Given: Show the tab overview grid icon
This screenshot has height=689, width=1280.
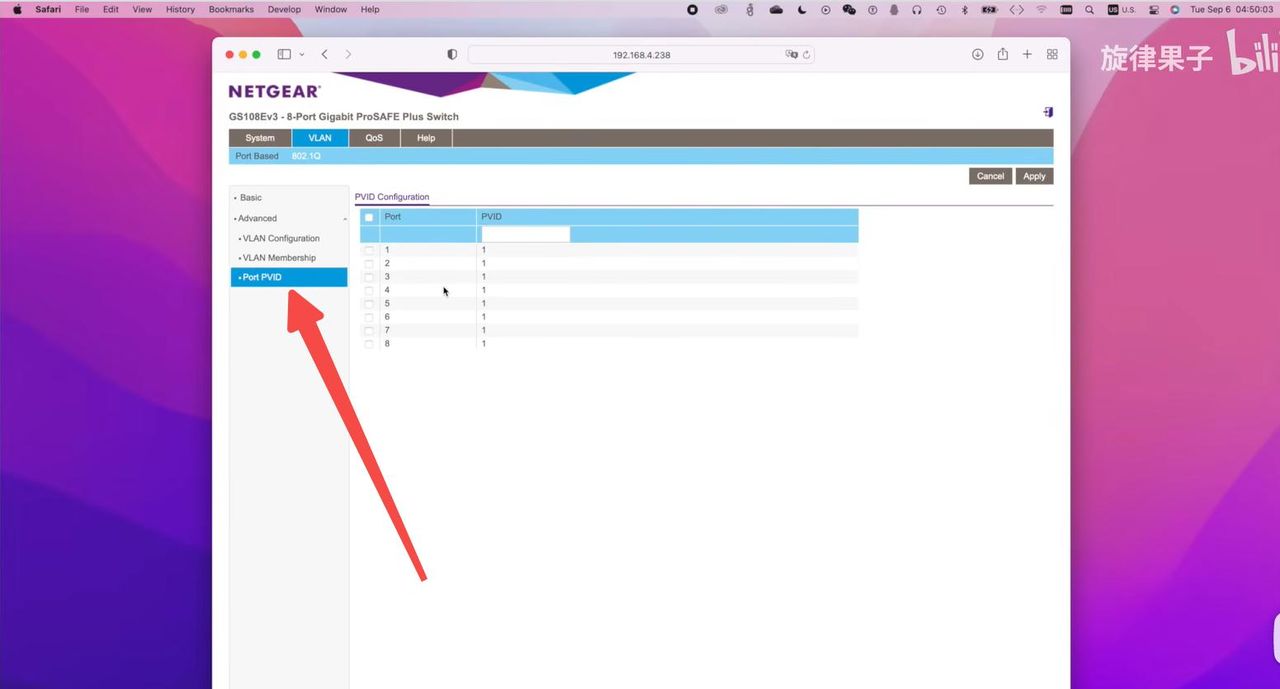Looking at the screenshot, I should [x=1052, y=54].
